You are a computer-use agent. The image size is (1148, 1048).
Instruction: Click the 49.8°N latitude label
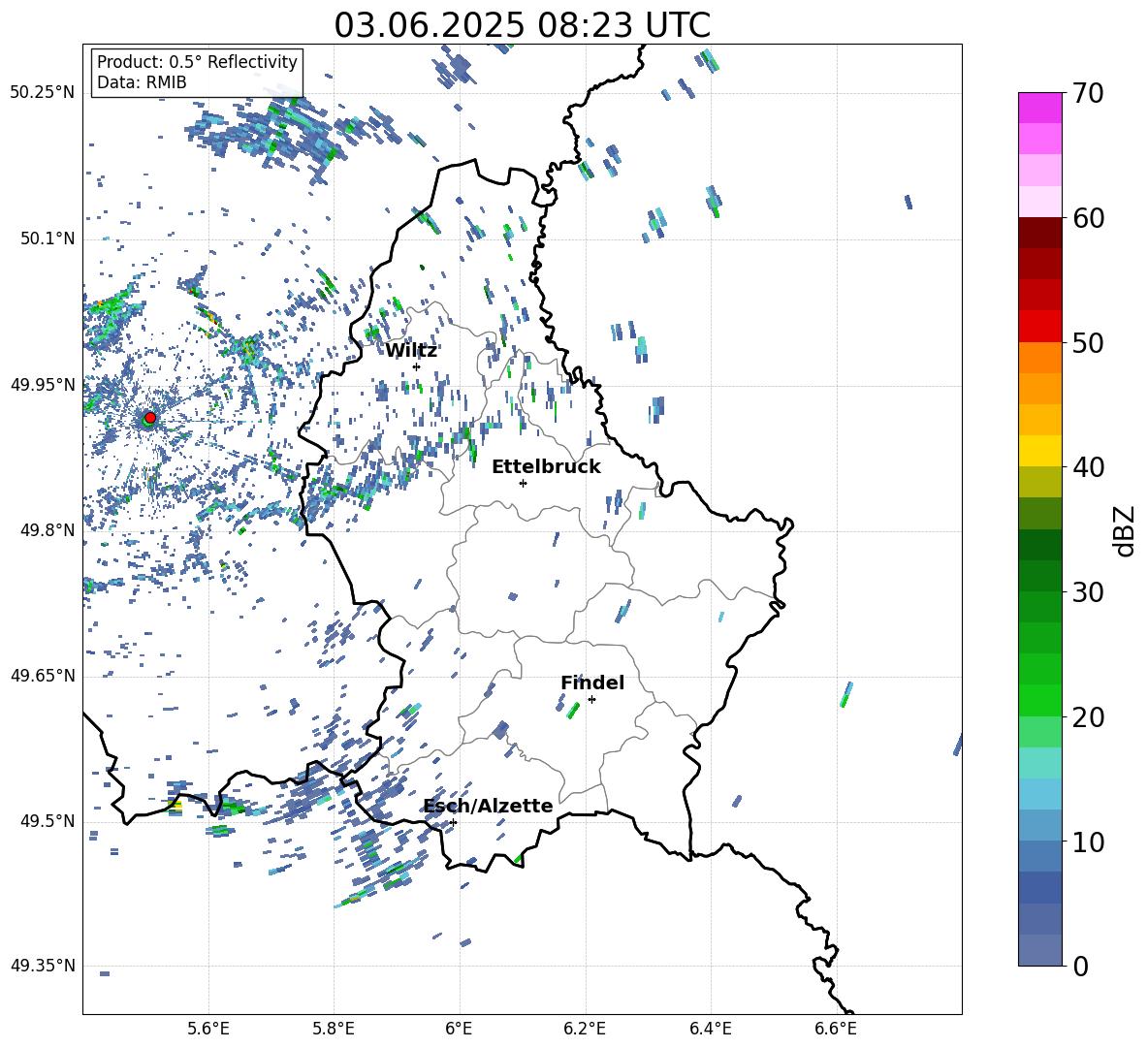pyautogui.click(x=47, y=530)
